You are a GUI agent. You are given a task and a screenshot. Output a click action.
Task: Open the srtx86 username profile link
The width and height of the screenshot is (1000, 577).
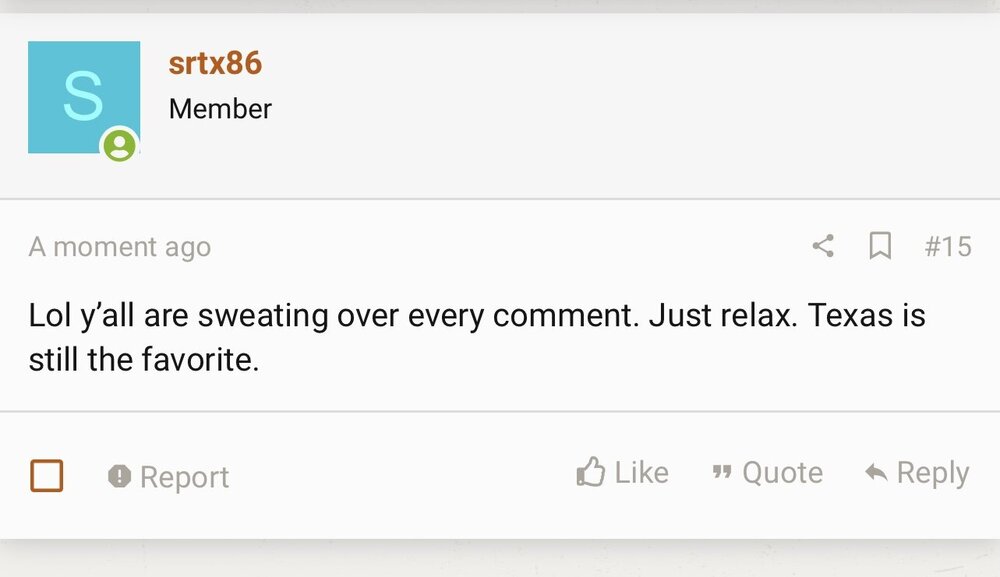(x=215, y=63)
